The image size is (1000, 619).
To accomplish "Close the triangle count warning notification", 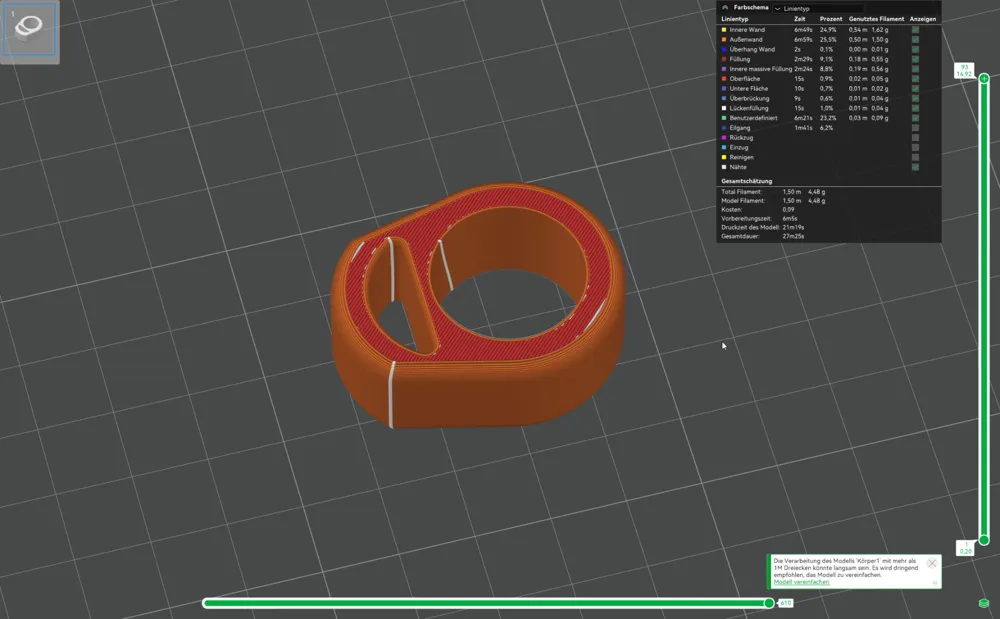I will coord(932,564).
